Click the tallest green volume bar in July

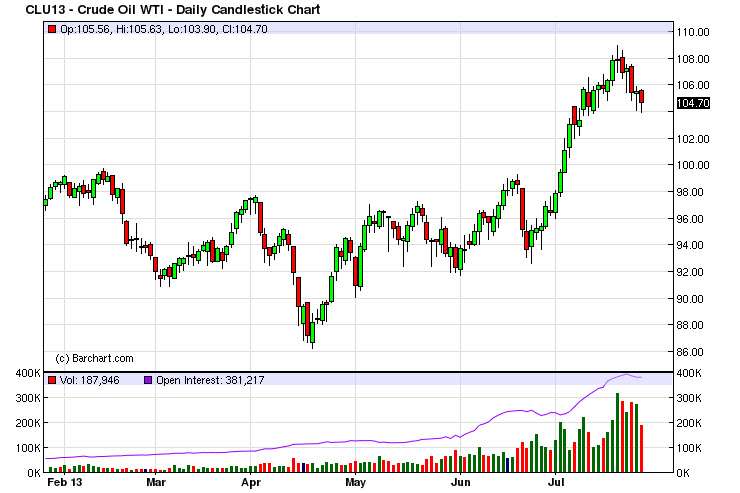coord(617,433)
